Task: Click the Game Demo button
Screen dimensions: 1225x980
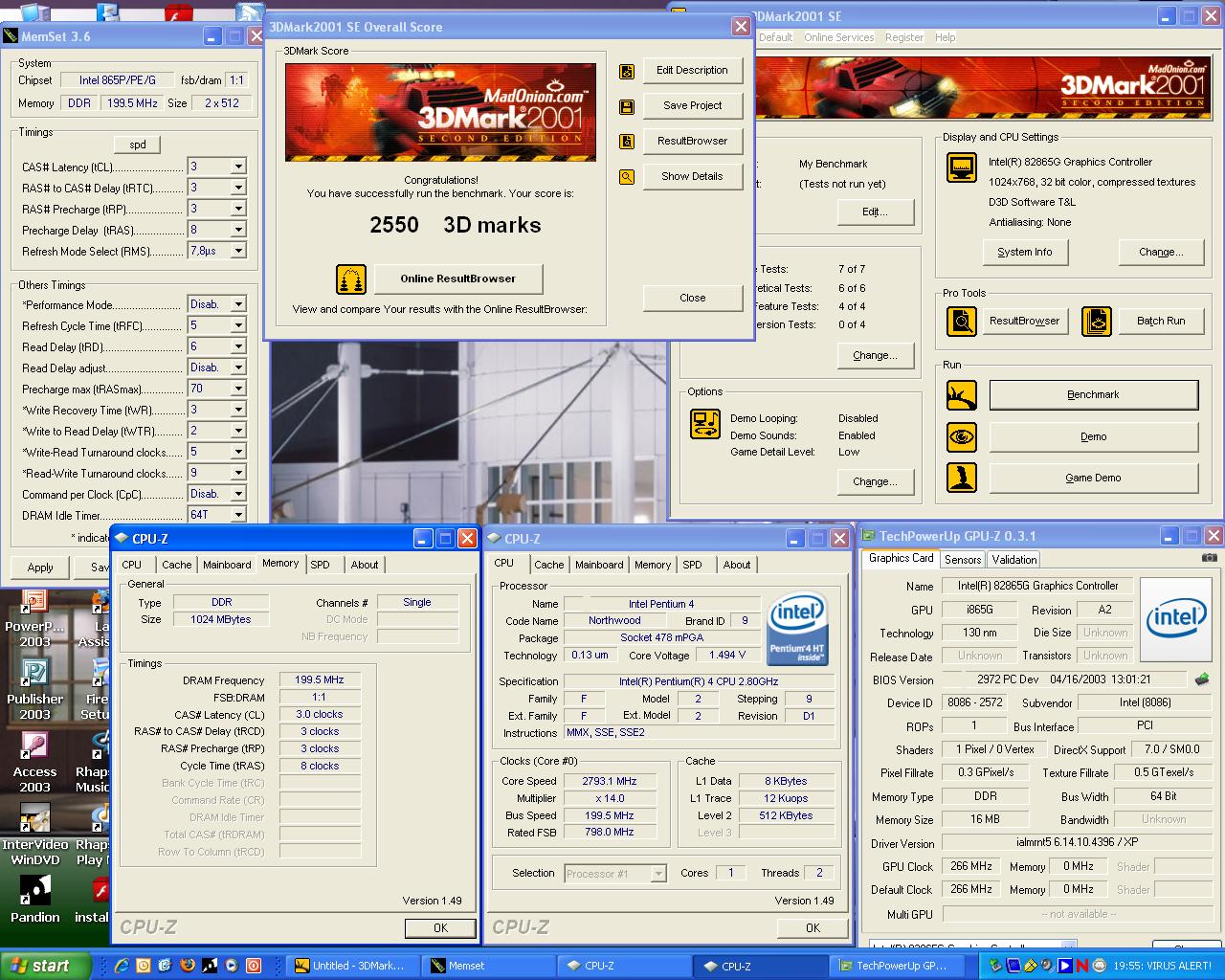Action: [1093, 478]
